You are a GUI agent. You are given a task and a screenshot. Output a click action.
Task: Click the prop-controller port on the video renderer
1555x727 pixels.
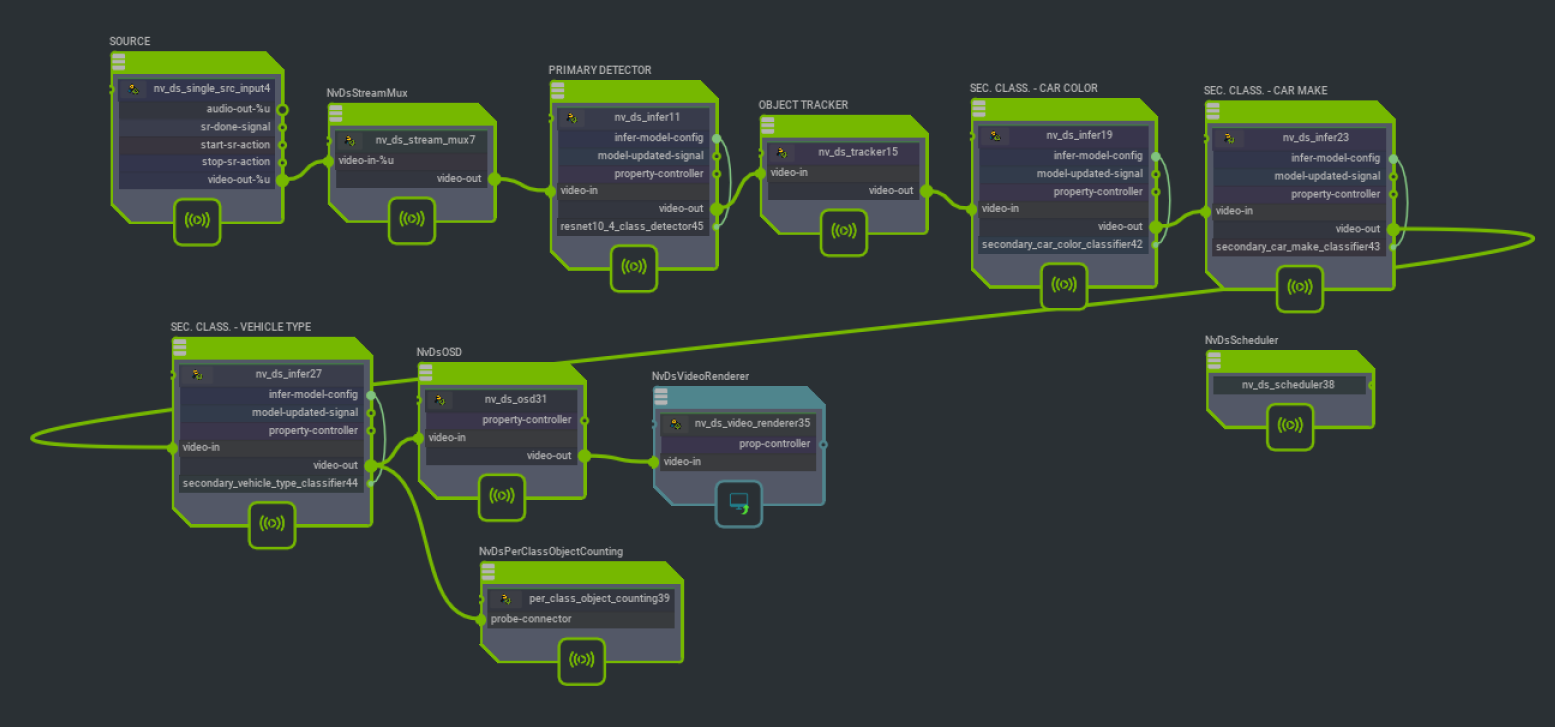coord(823,444)
